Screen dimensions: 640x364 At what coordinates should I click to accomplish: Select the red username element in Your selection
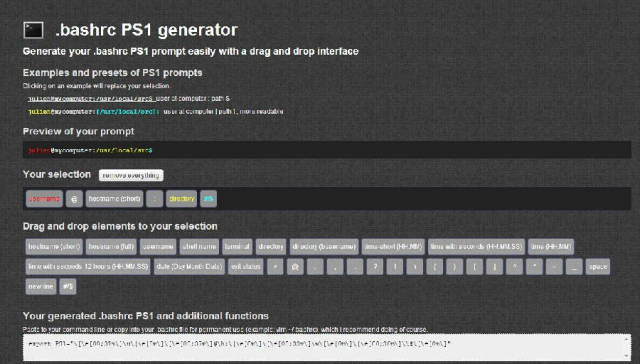[44, 199]
